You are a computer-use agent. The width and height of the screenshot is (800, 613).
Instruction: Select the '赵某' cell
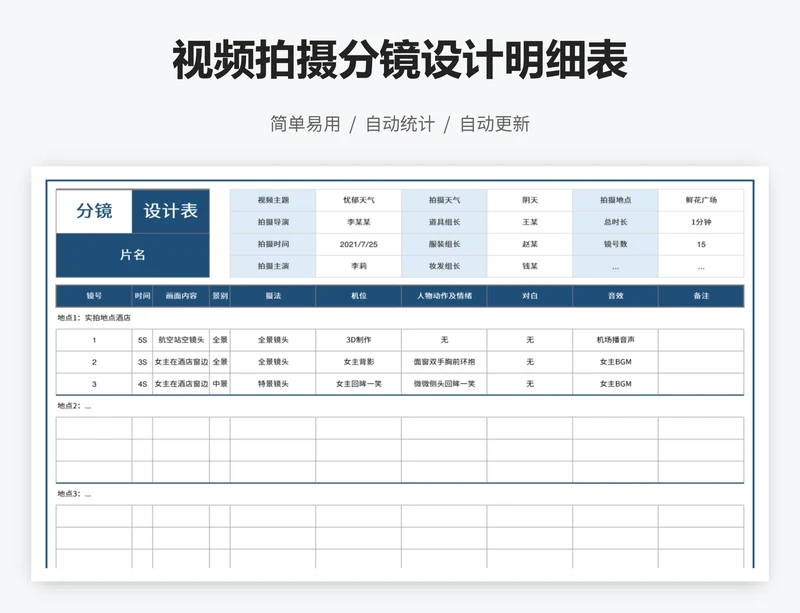(x=530, y=244)
